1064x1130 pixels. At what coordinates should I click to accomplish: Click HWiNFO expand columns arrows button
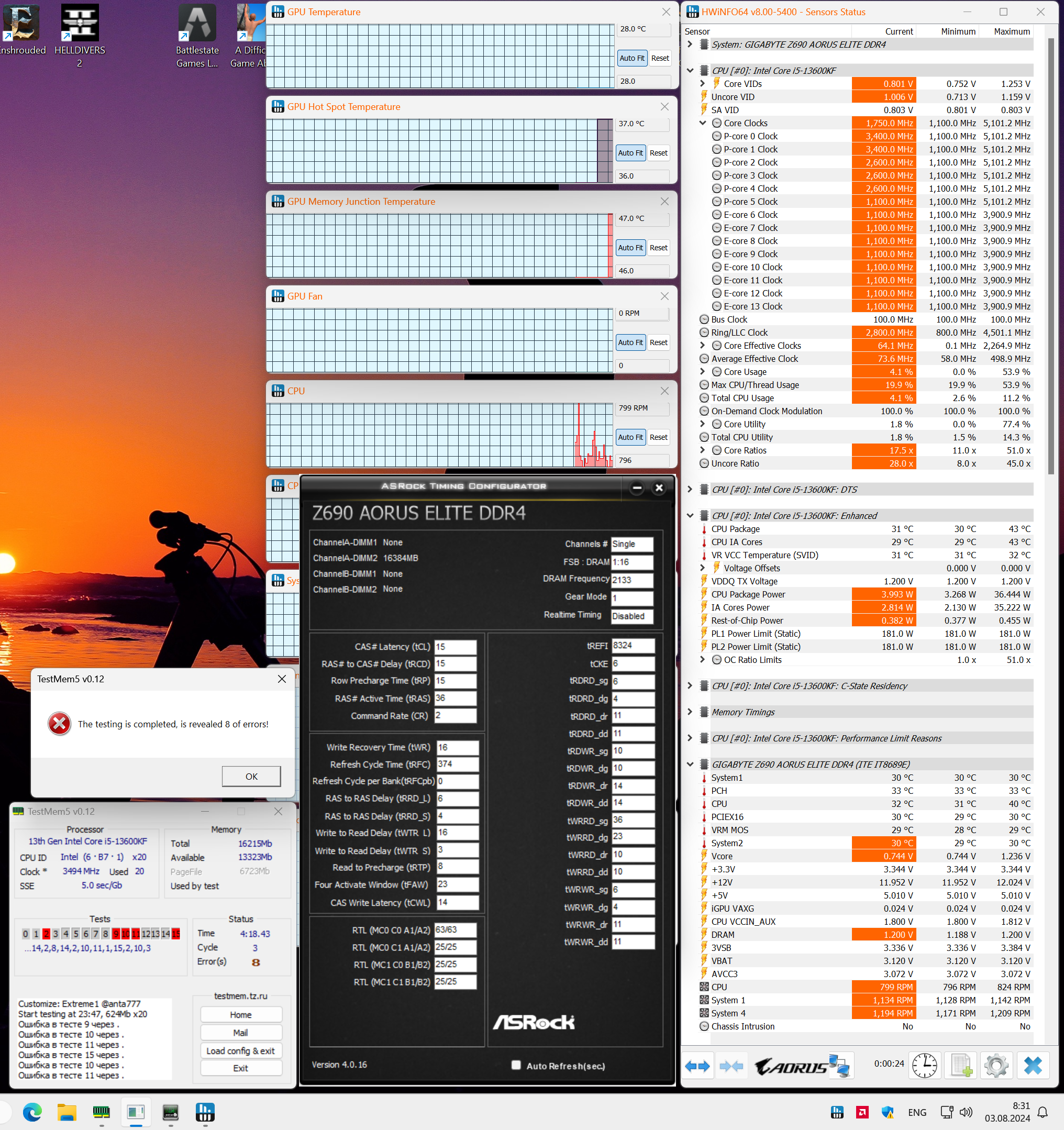(697, 1066)
